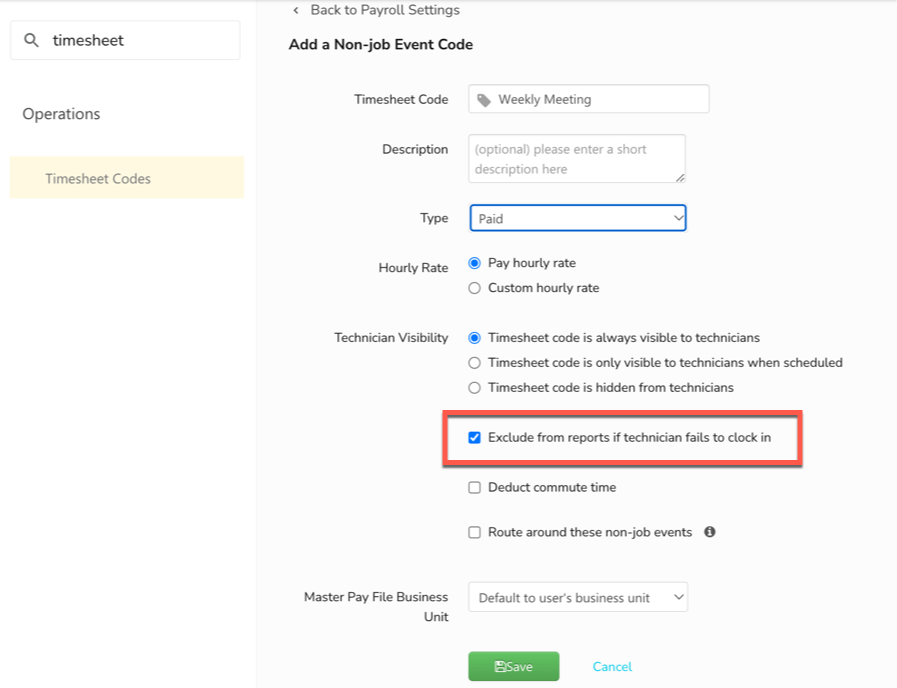Uncheck Exclude from reports if technician fails to clock in

(475, 437)
